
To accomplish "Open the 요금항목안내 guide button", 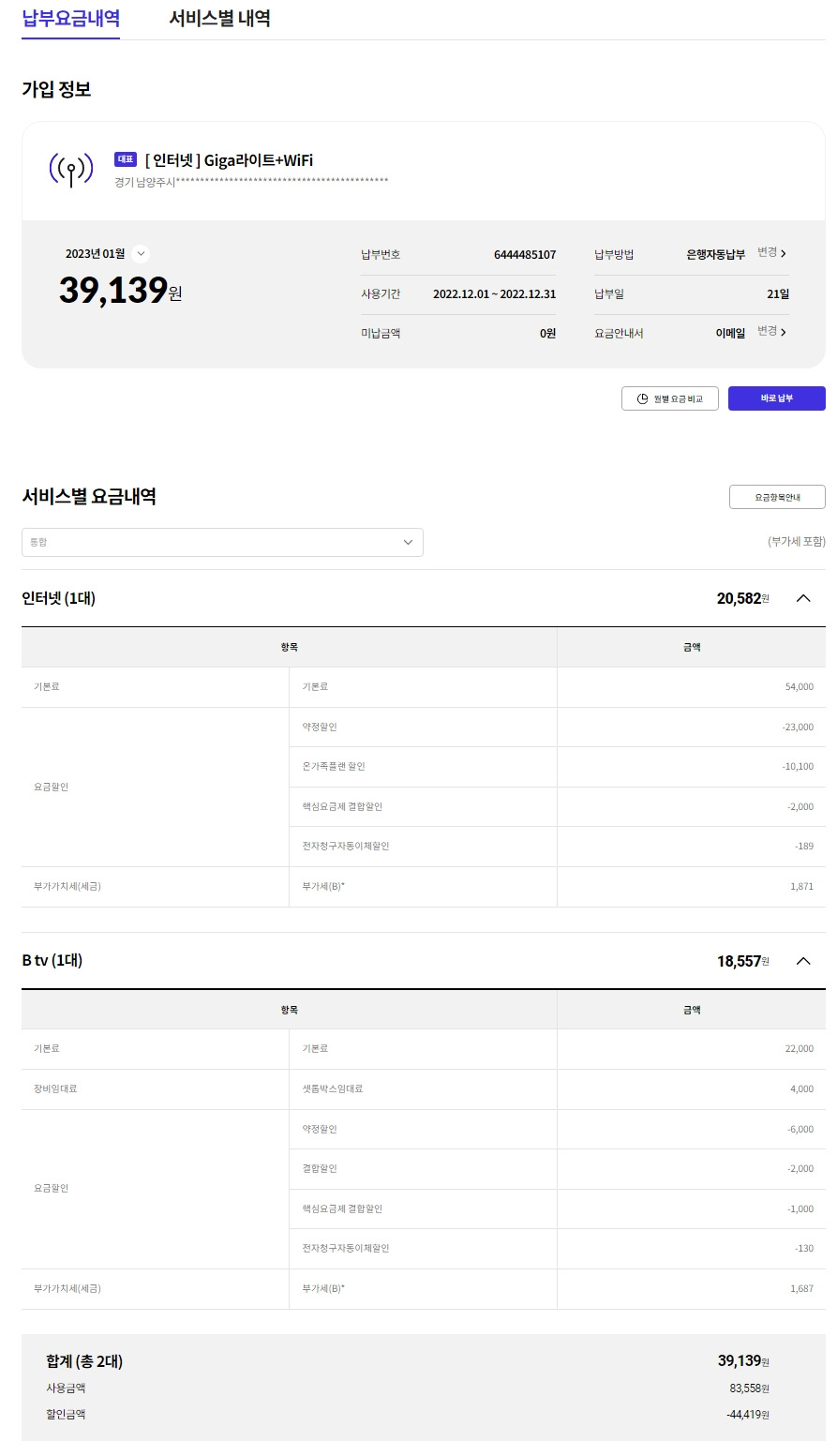I will point(776,497).
